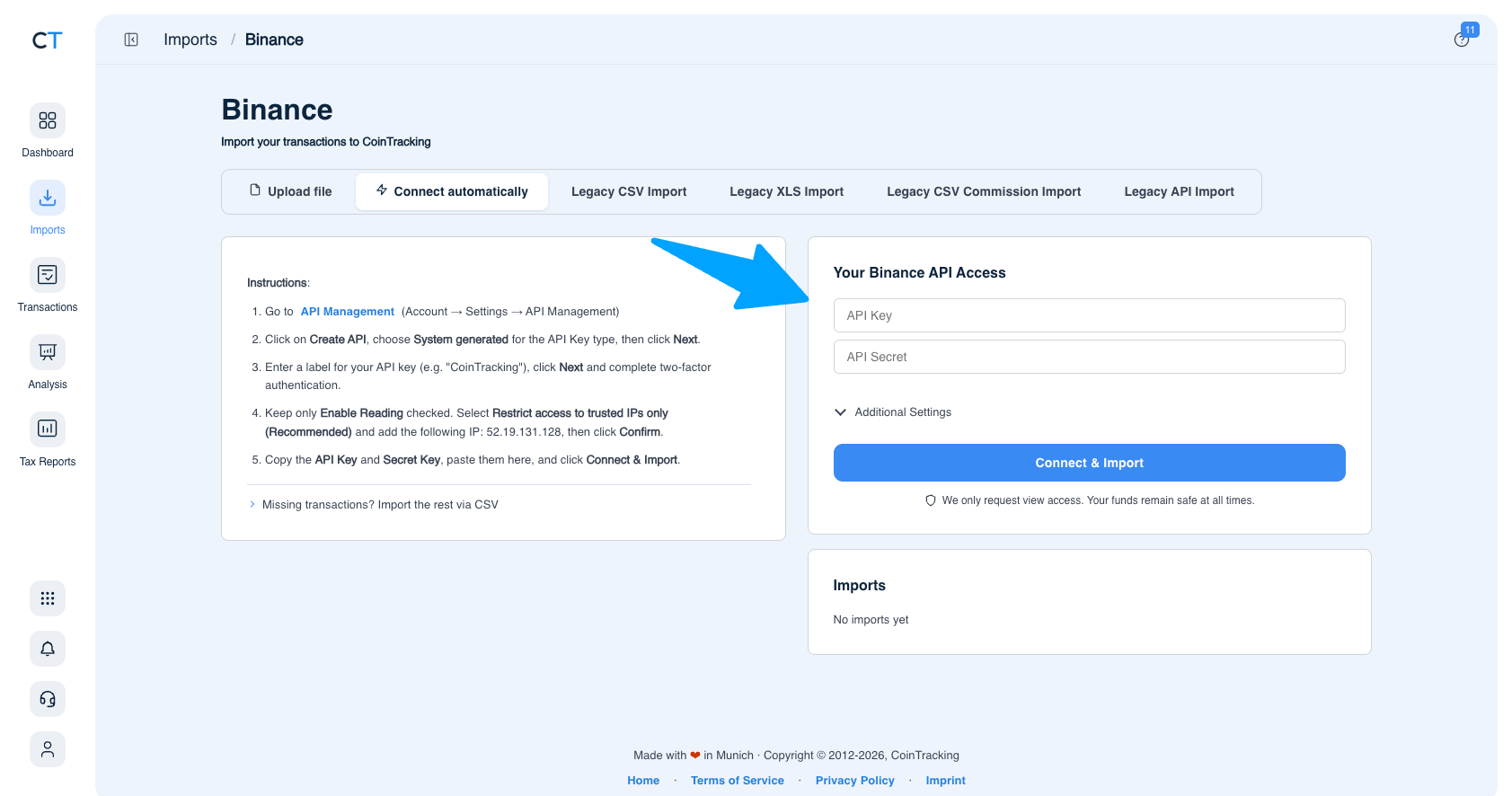Switch to the Upload file tab

[x=290, y=191]
